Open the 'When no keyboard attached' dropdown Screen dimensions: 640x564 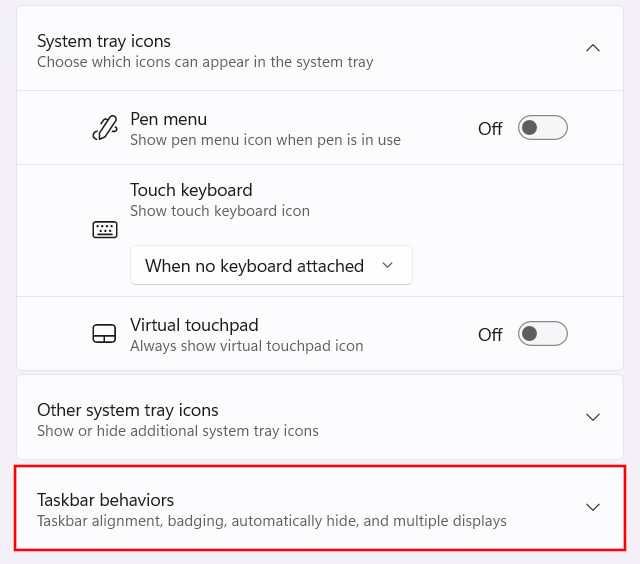point(271,266)
